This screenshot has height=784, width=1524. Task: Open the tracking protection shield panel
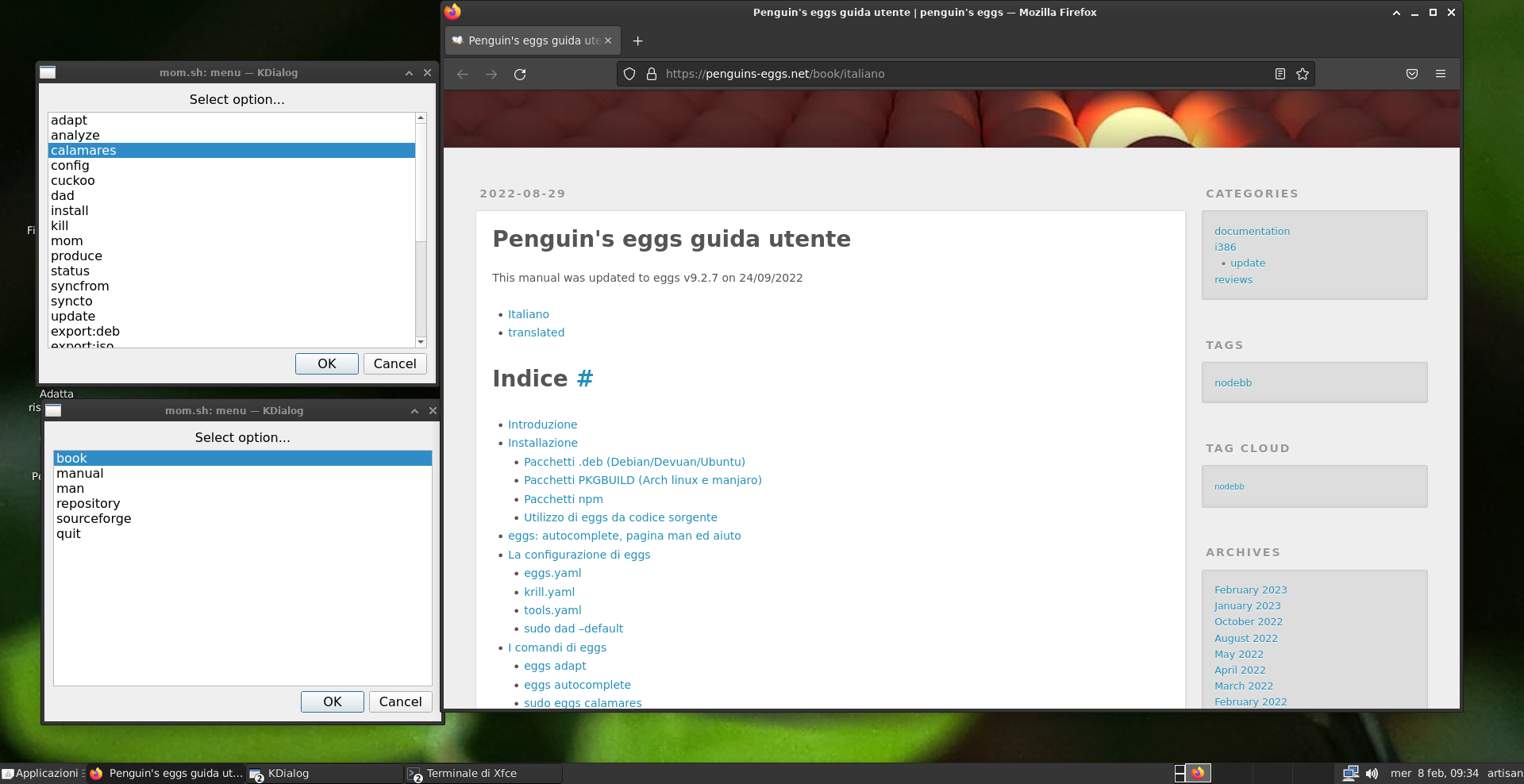pos(629,74)
